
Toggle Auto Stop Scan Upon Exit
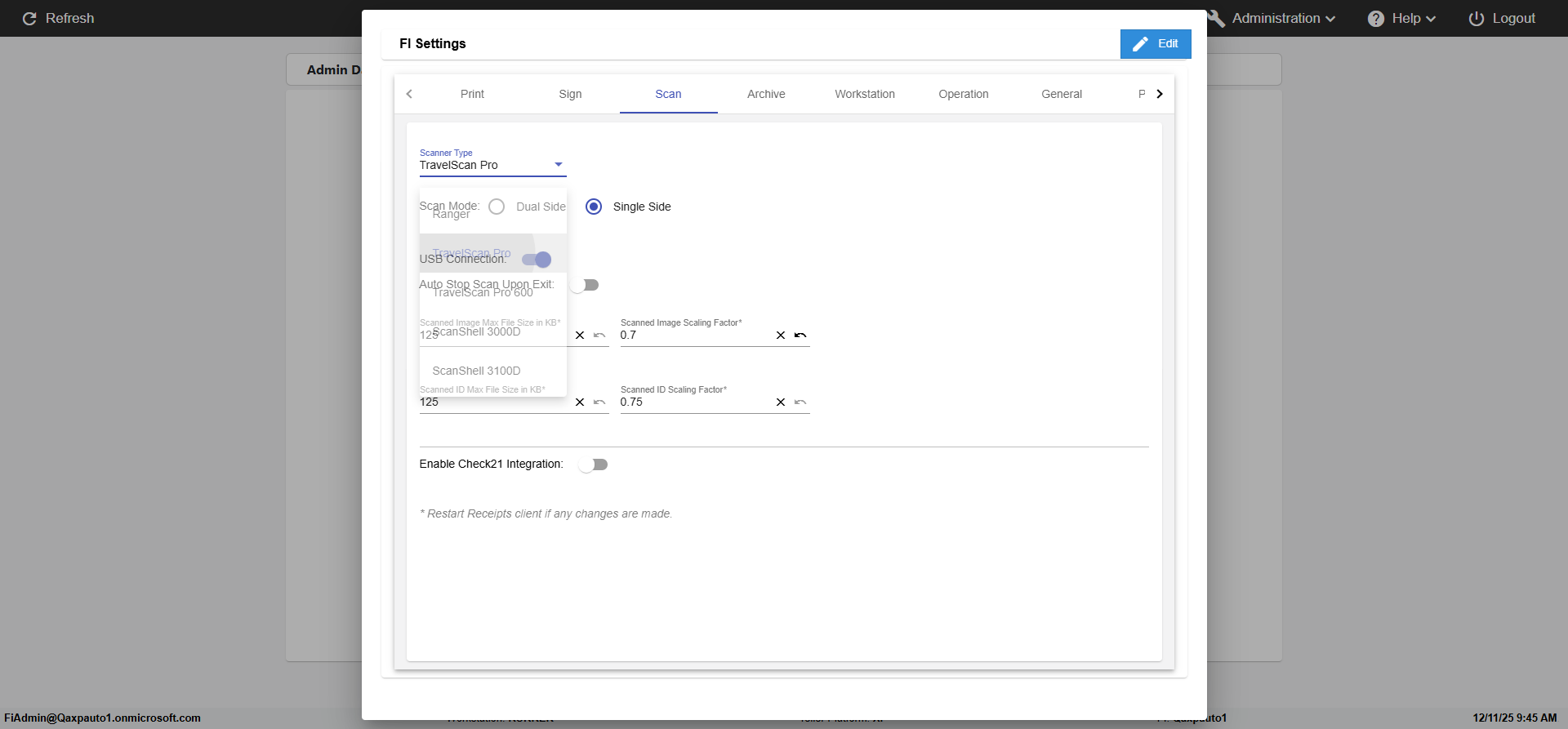pos(585,285)
